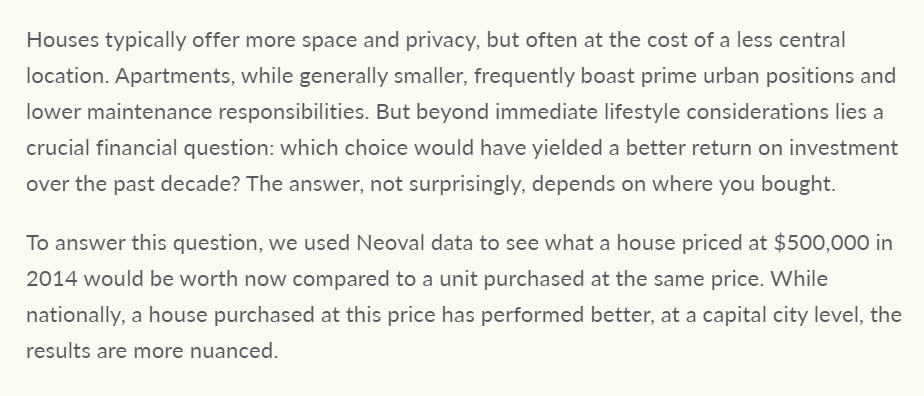The width and height of the screenshot is (924, 396).
Task: Click the "$500,000" price figure
Action: click(x=822, y=243)
